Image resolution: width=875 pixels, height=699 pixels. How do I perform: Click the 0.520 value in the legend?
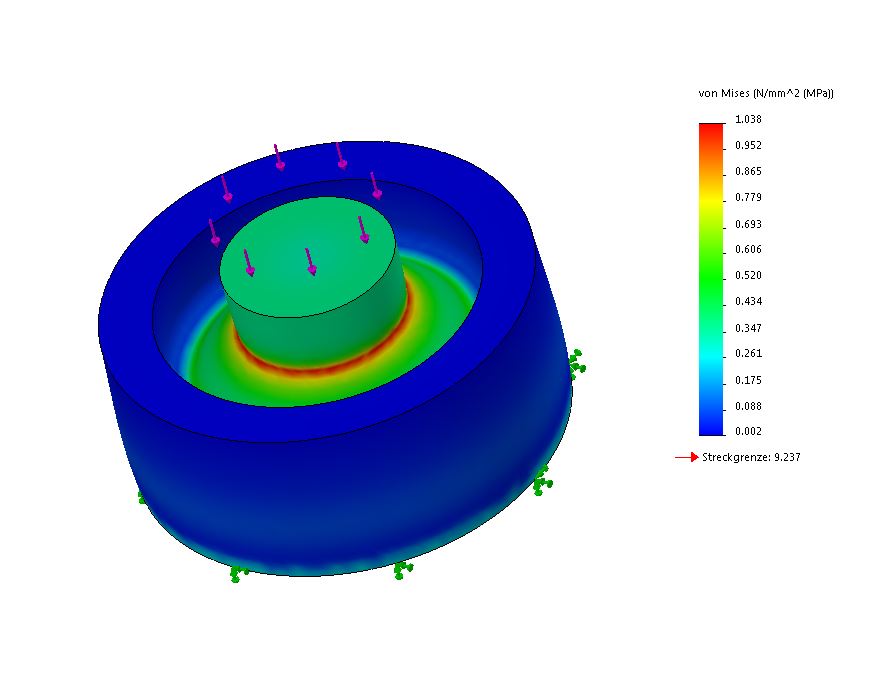click(x=748, y=275)
